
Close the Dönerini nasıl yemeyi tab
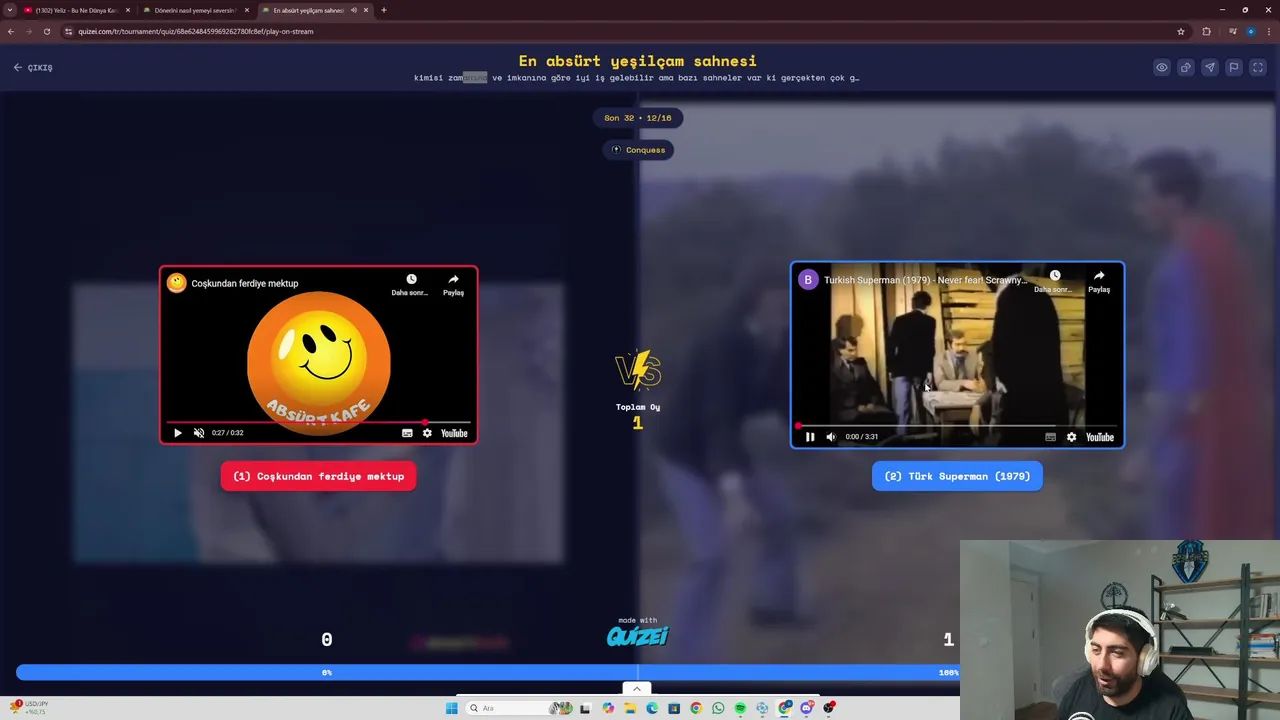coord(246,10)
